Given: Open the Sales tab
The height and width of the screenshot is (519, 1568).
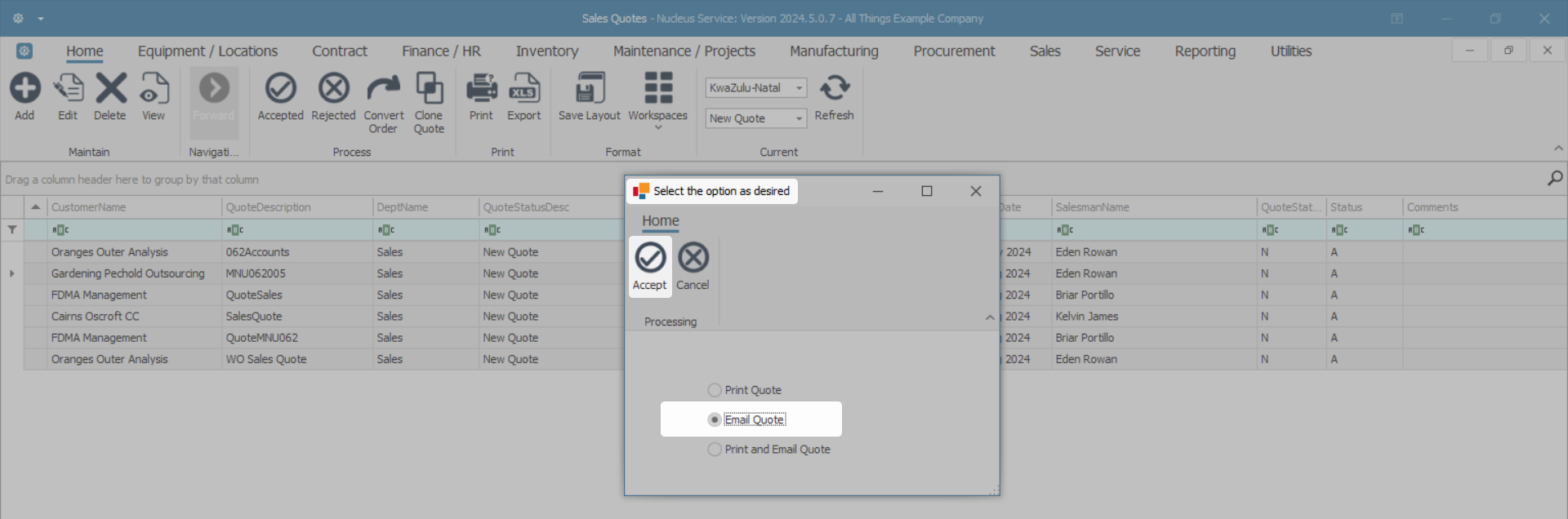Looking at the screenshot, I should [1045, 51].
